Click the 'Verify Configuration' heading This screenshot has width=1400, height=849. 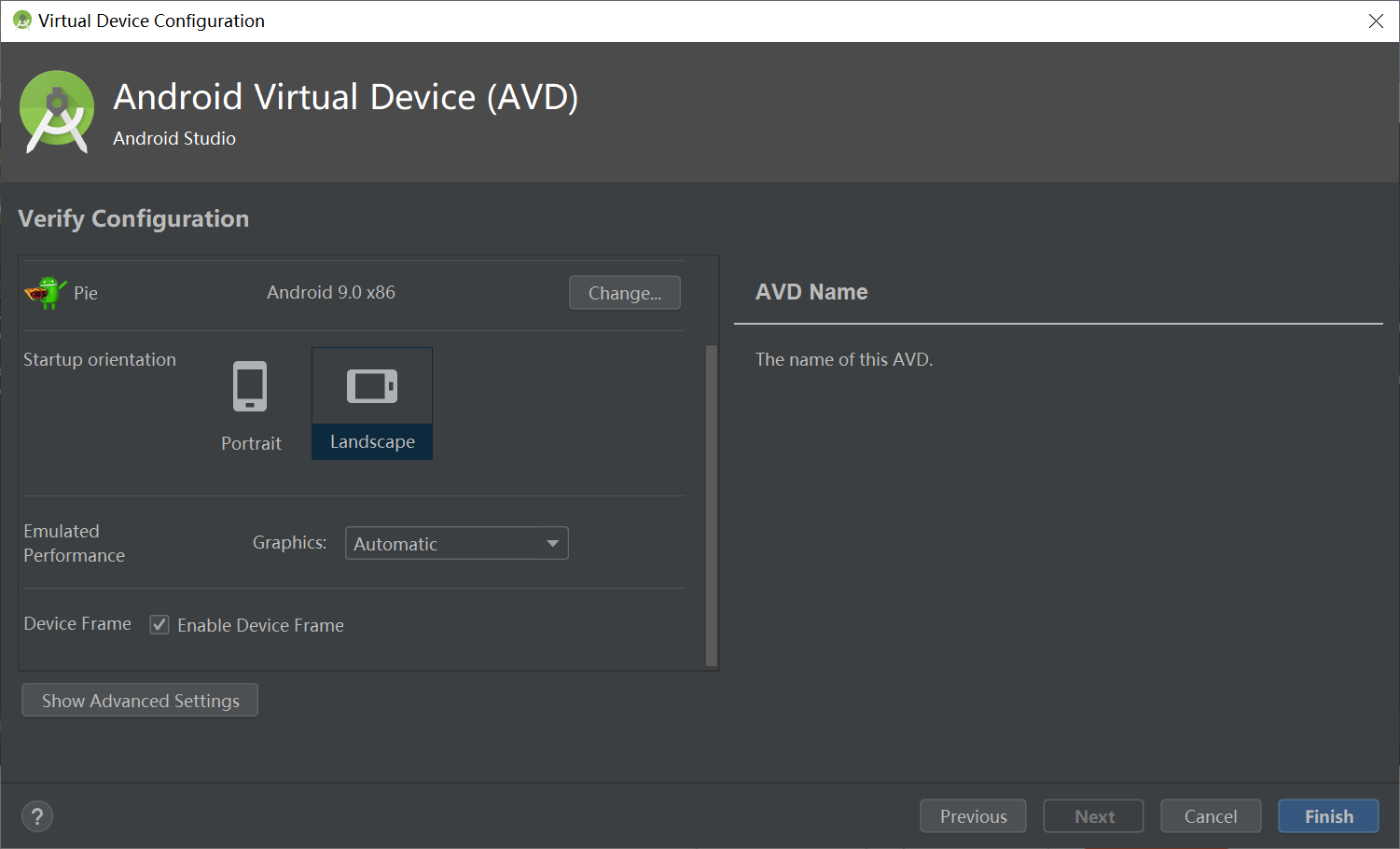point(133,218)
